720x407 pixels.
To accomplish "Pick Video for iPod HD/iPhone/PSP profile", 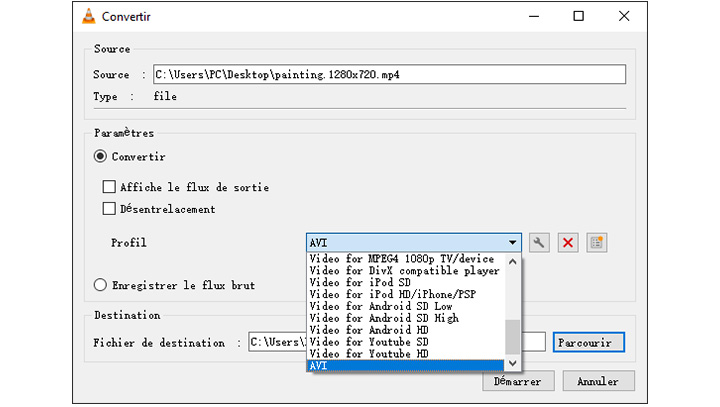I will 406,294.
